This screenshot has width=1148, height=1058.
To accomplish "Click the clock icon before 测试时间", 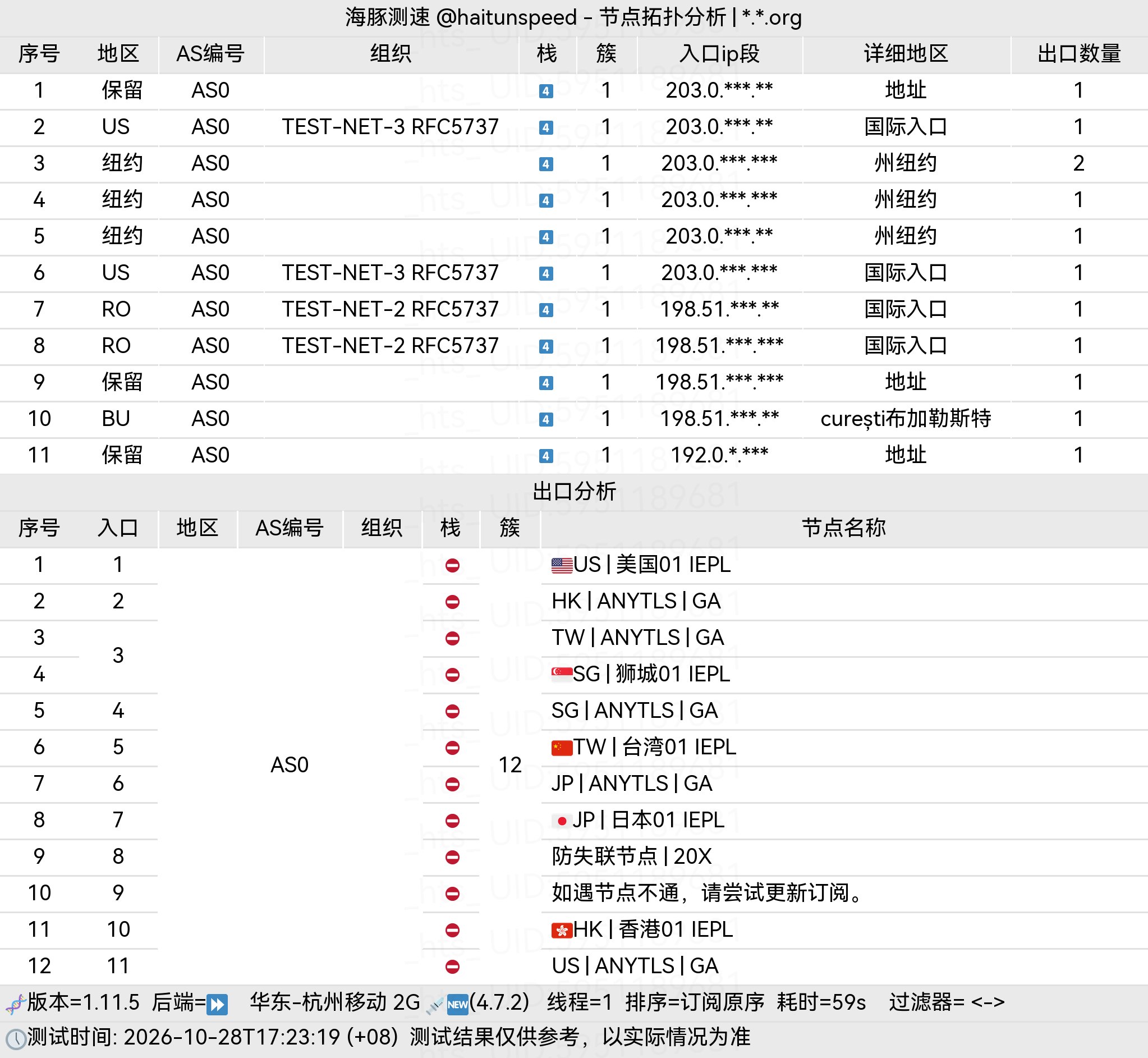I will 16,1038.
